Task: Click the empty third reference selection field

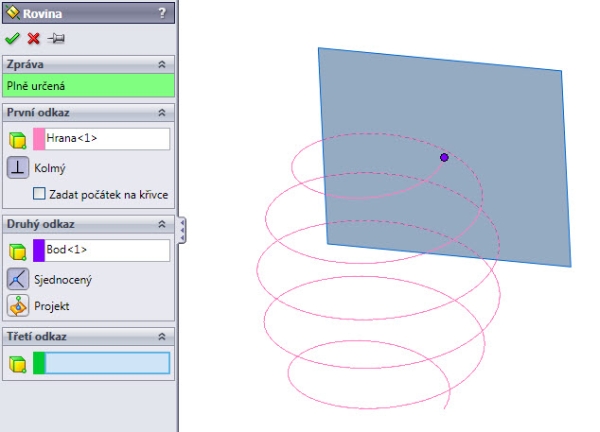Action: [x=107, y=363]
